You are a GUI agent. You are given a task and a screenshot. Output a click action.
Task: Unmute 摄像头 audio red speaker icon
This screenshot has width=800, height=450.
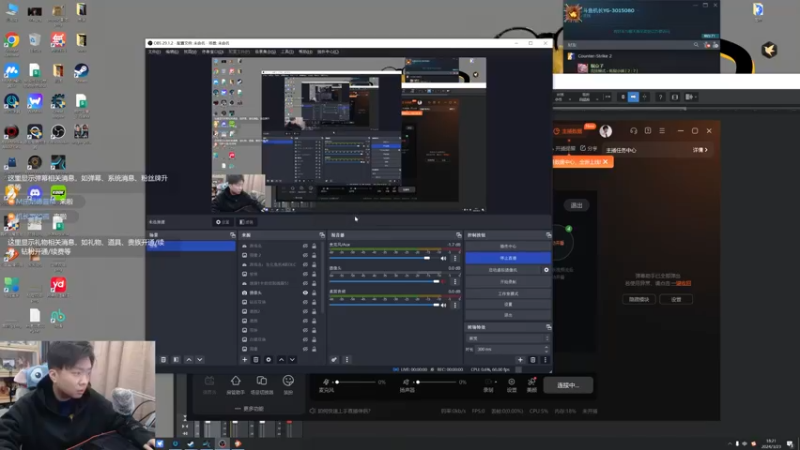[x=443, y=282]
